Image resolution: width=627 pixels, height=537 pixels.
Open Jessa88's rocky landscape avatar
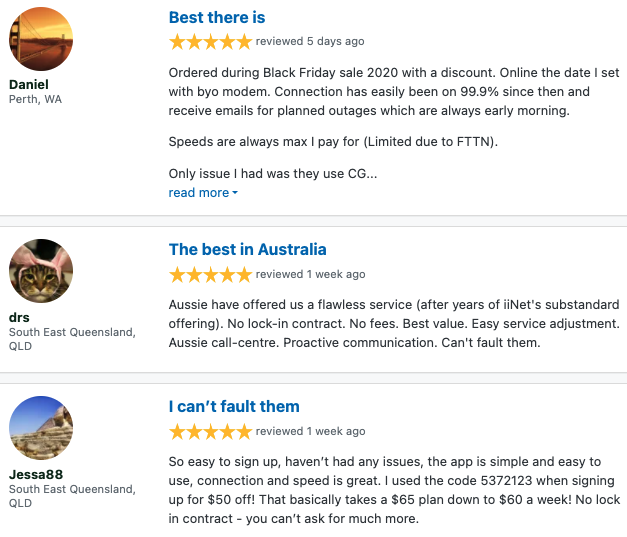pos(41,428)
